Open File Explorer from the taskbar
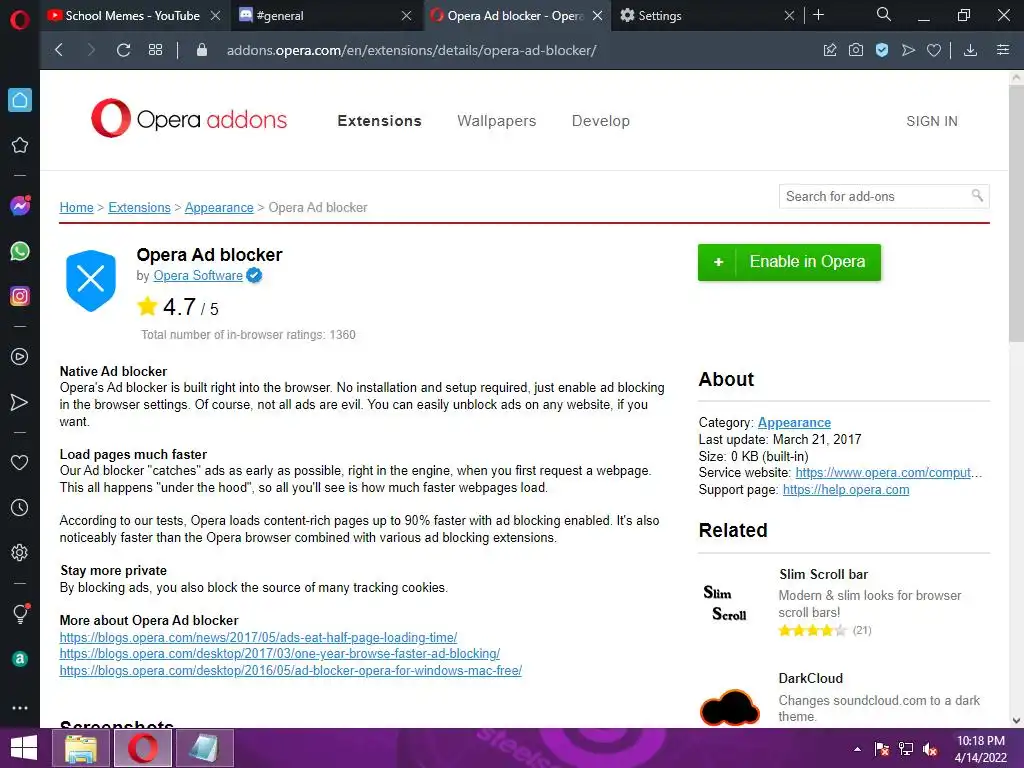The width and height of the screenshot is (1024, 768). pos(82,748)
